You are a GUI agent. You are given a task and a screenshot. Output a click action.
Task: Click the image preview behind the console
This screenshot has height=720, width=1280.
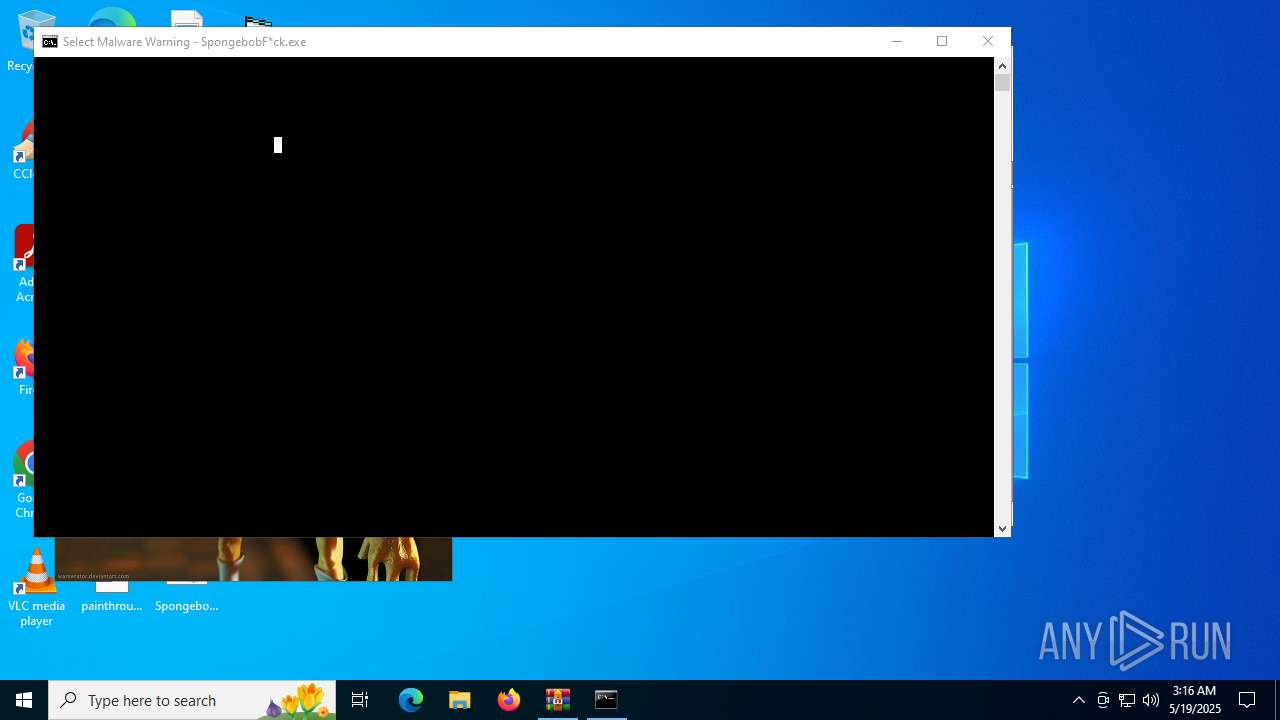coord(253,559)
